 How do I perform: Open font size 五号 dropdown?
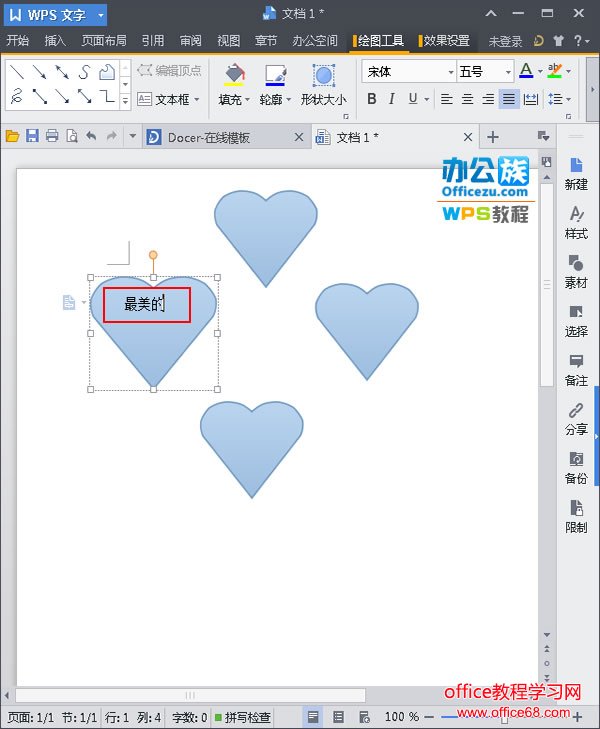pos(508,72)
